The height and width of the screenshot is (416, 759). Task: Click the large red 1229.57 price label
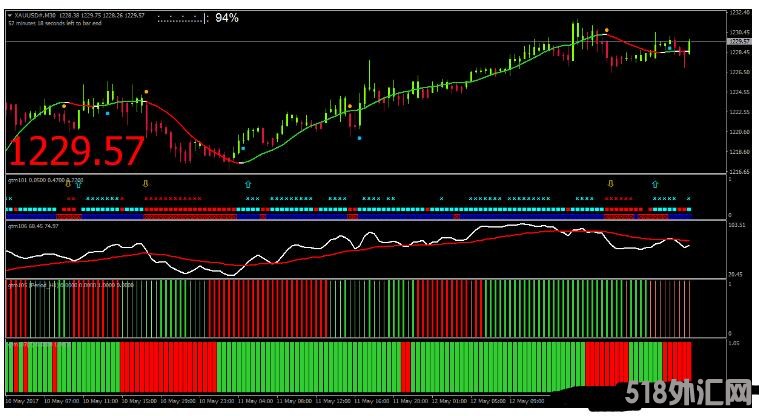click(x=76, y=151)
